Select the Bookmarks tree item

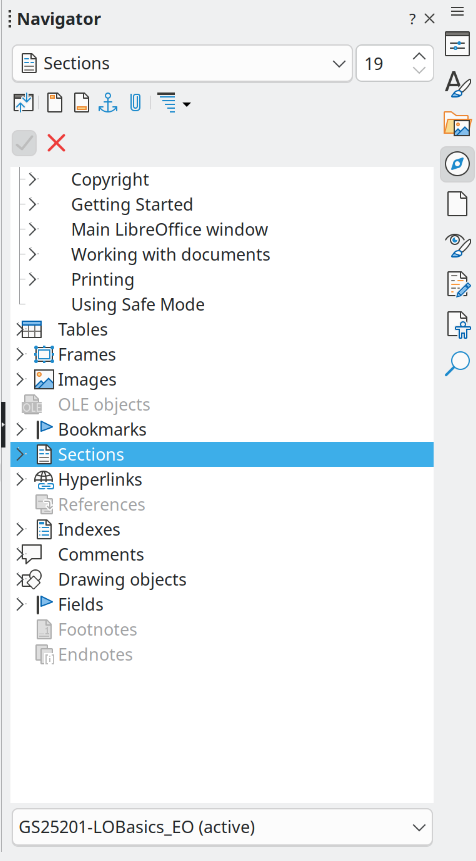pyautogui.click(x=102, y=429)
